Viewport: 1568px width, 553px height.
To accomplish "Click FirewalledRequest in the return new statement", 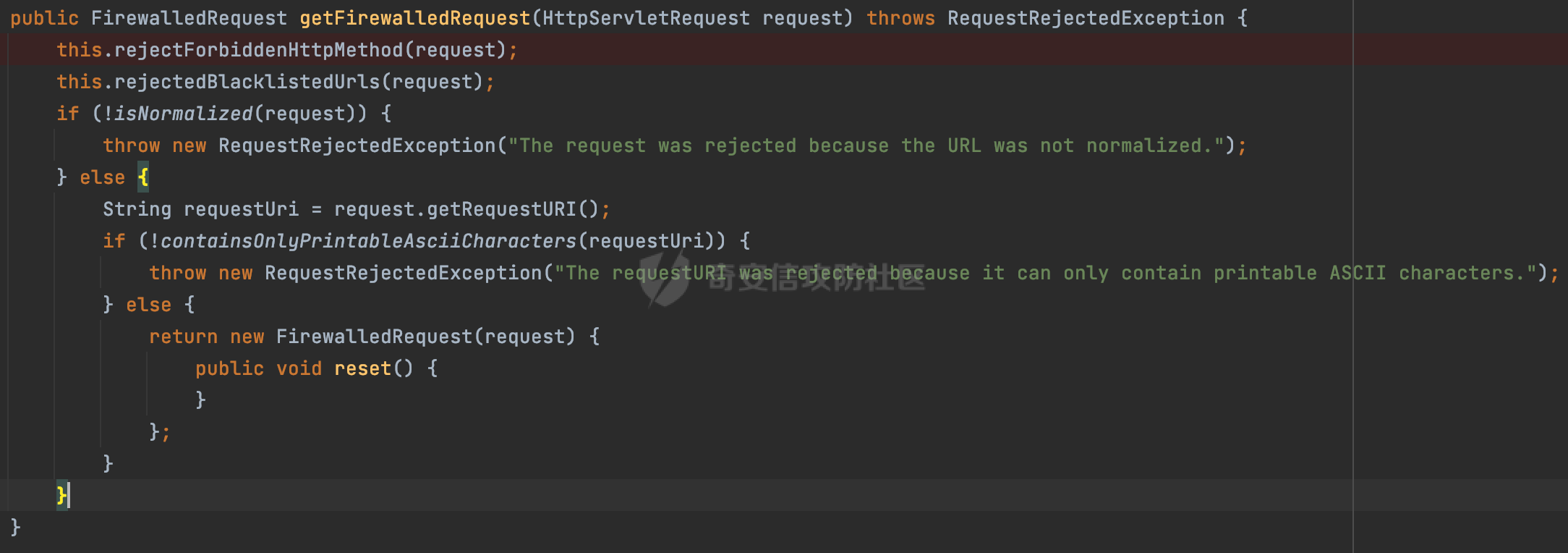I will click(x=374, y=337).
